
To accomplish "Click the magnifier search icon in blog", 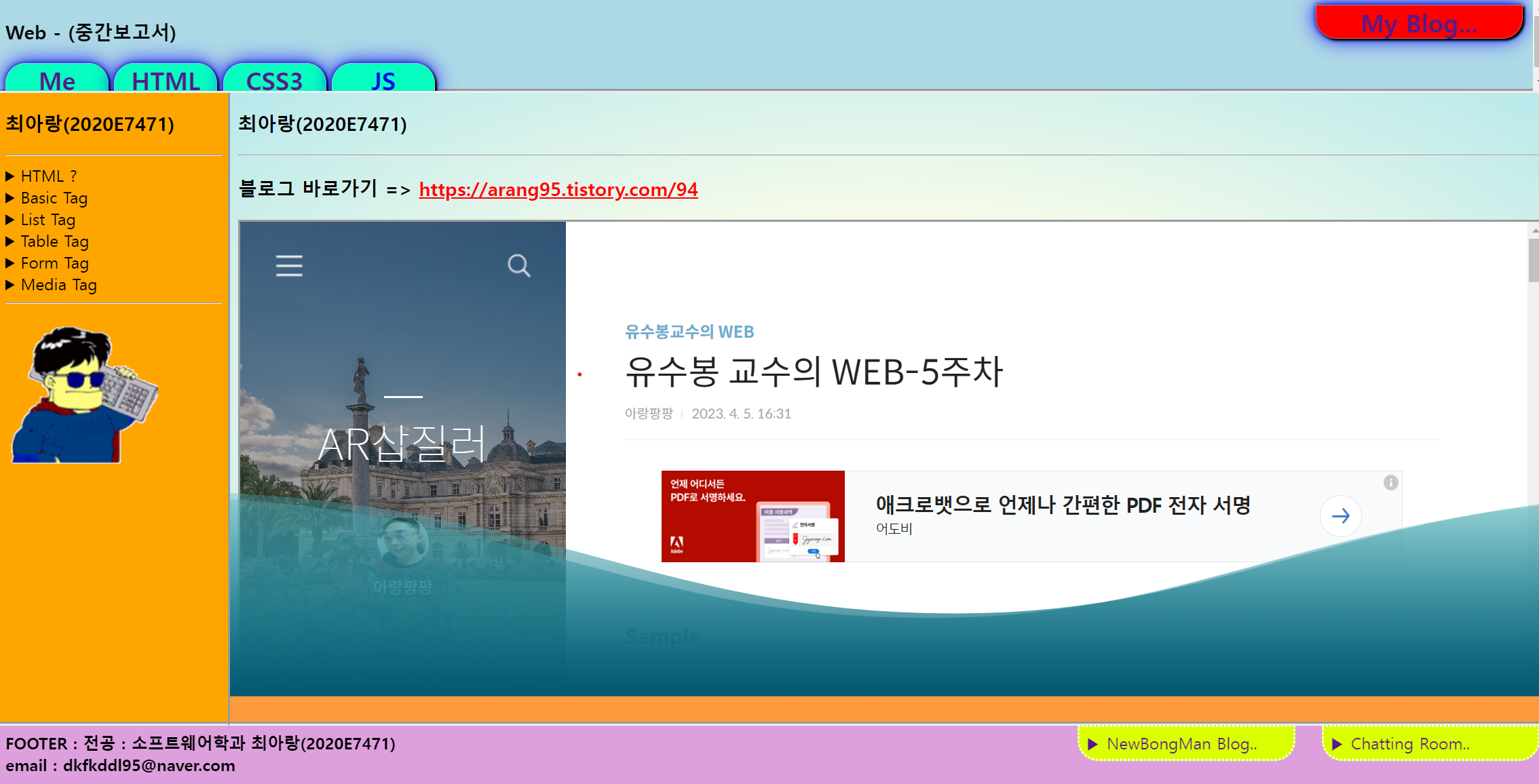I will [x=518, y=265].
